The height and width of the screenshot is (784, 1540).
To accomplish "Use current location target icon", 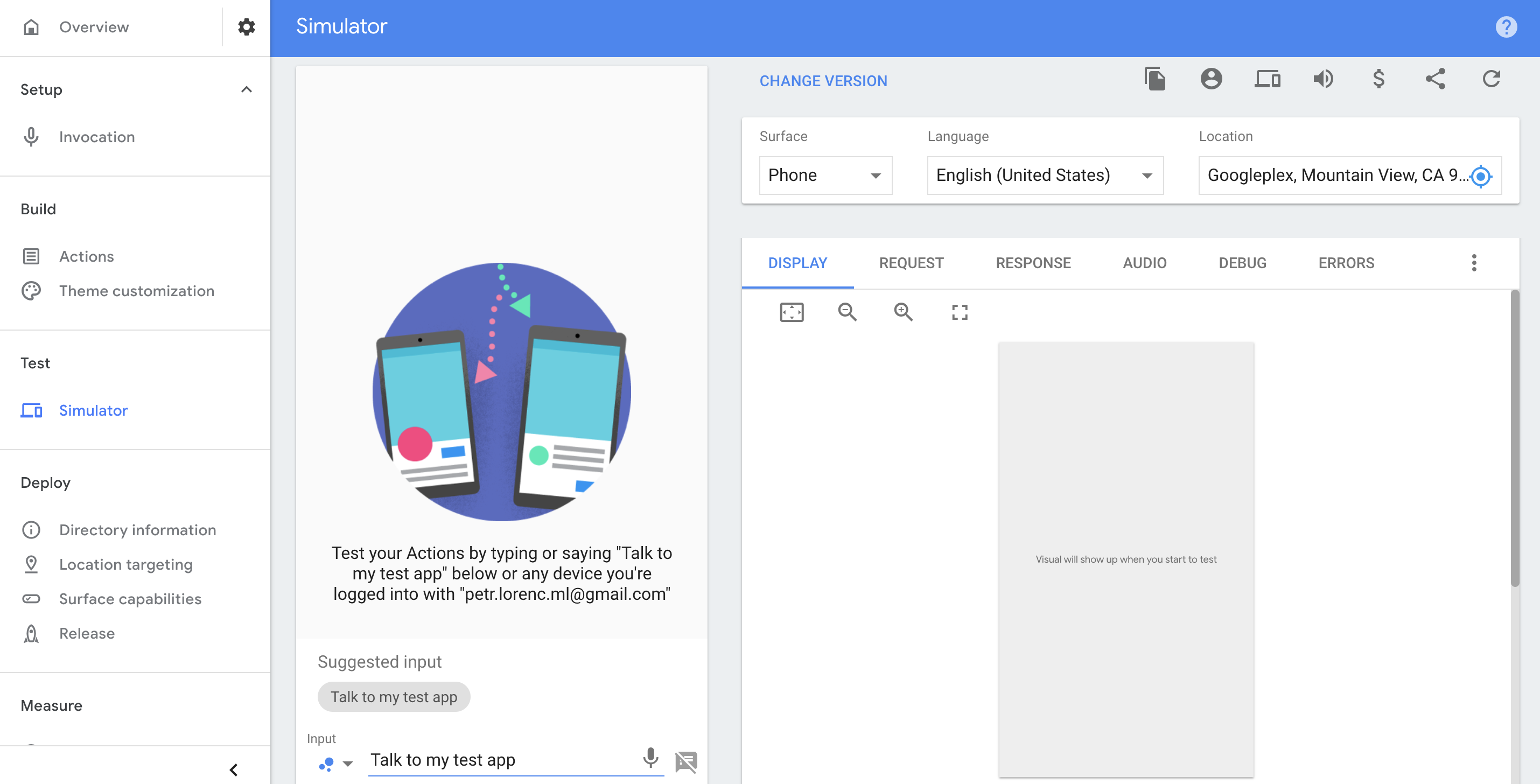I will pyautogui.click(x=1481, y=176).
